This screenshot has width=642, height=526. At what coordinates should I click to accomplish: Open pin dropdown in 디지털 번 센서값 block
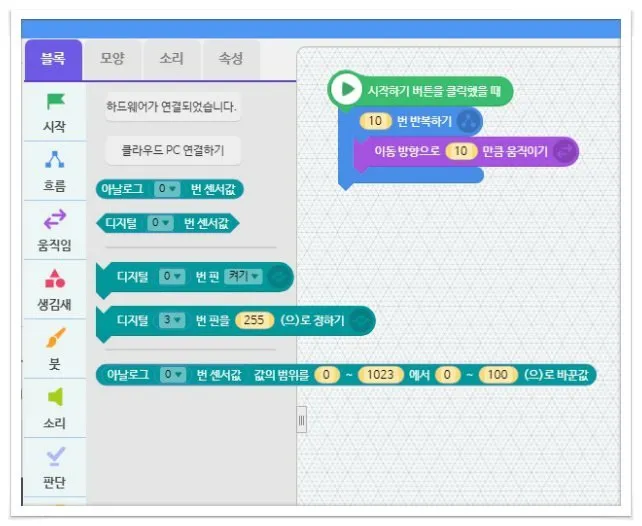pos(160,223)
